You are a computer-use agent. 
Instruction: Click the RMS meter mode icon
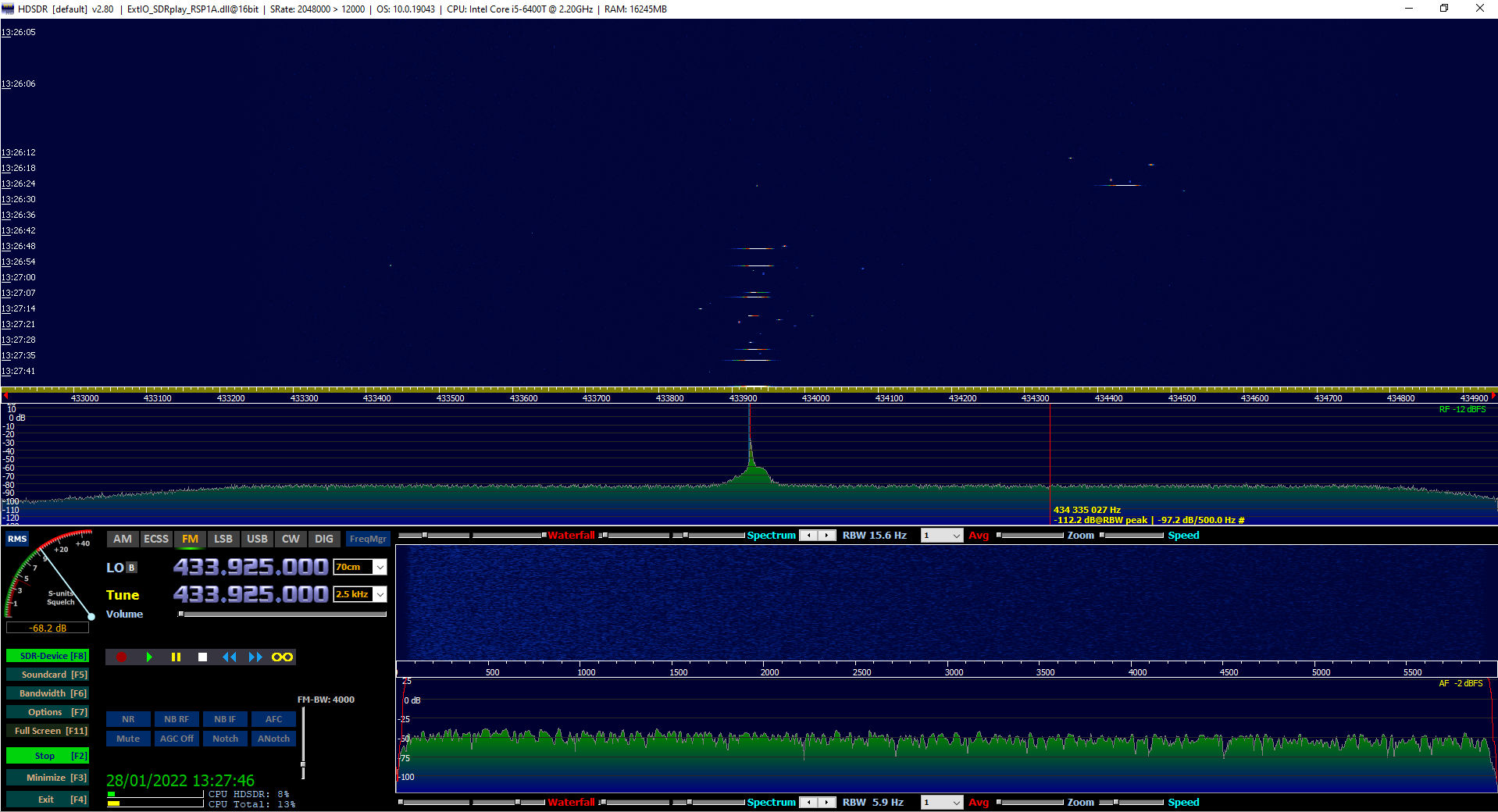pyautogui.click(x=17, y=539)
